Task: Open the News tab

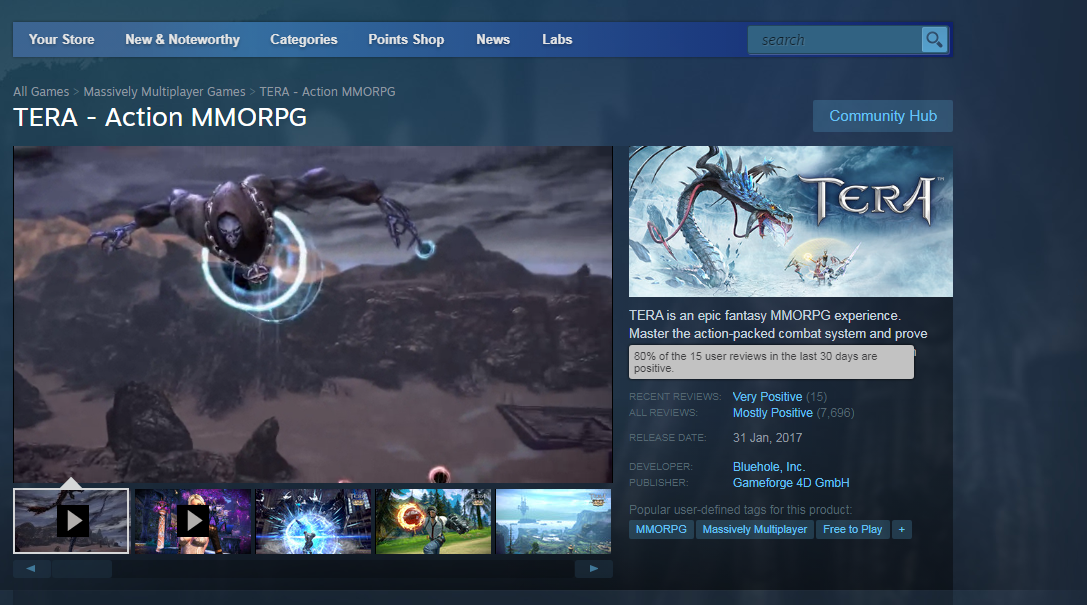Action: click(493, 40)
